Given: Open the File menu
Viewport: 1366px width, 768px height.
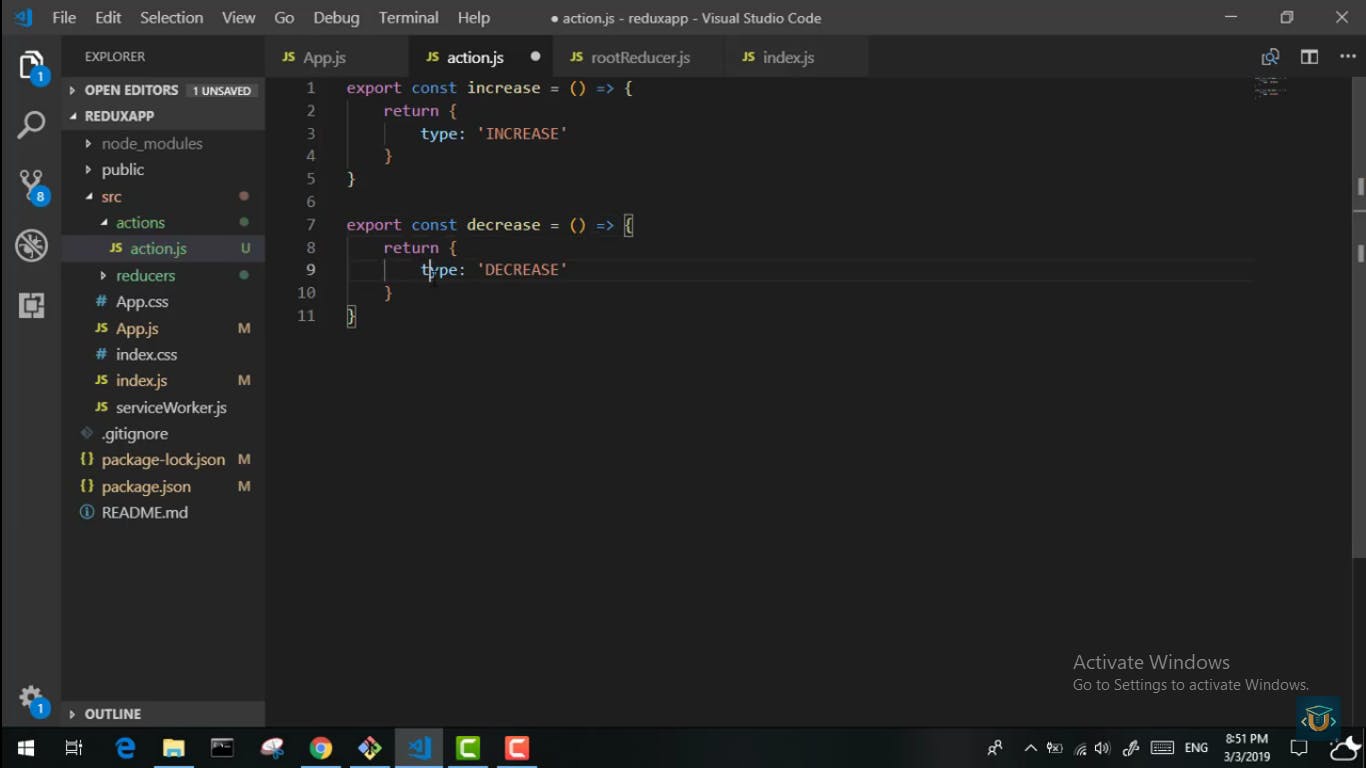Looking at the screenshot, I should pos(64,18).
